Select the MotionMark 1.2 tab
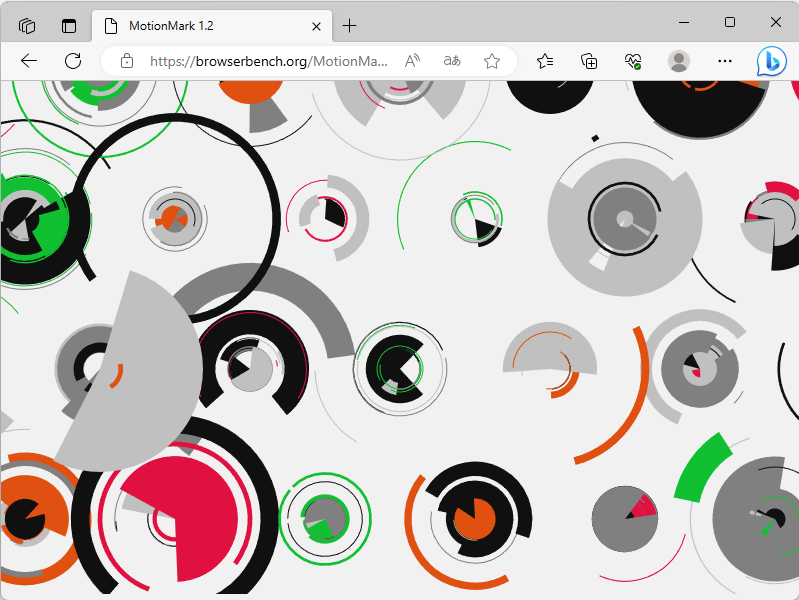 click(212, 25)
